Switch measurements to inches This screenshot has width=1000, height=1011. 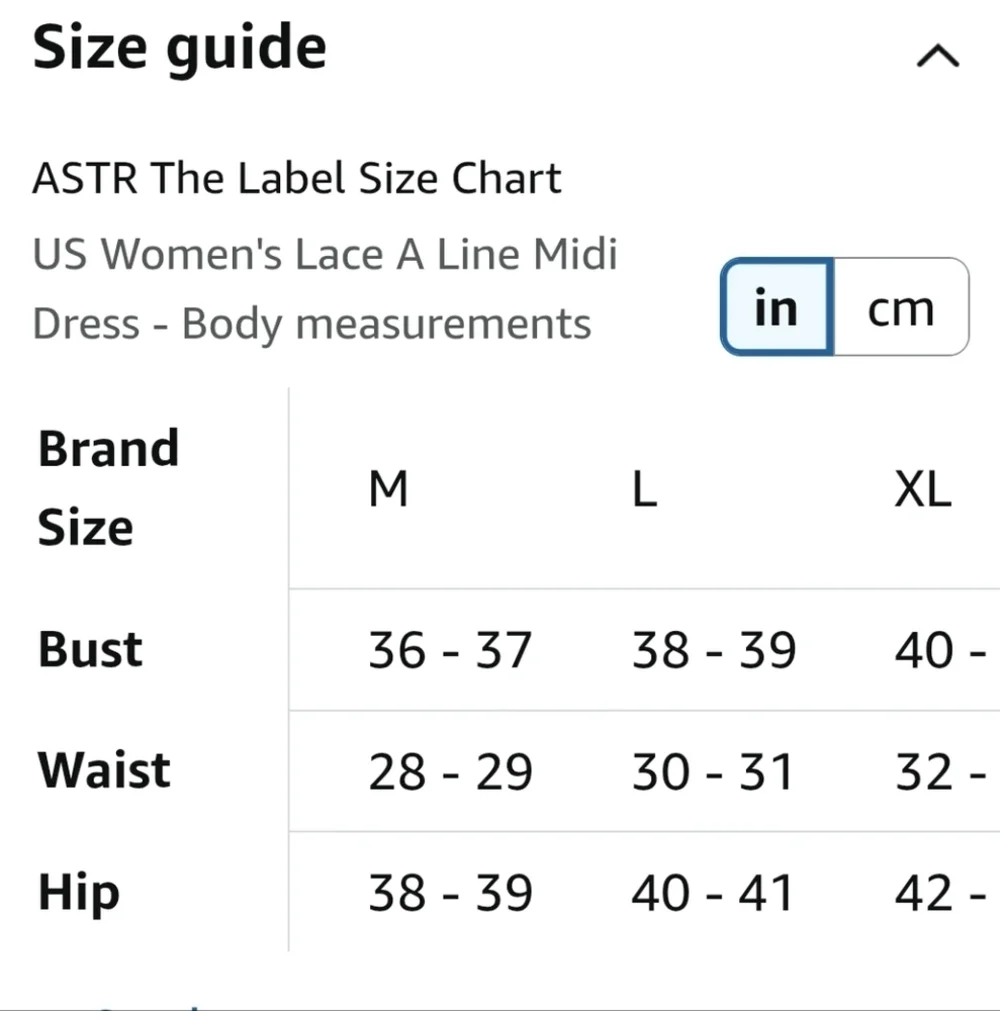click(x=777, y=308)
